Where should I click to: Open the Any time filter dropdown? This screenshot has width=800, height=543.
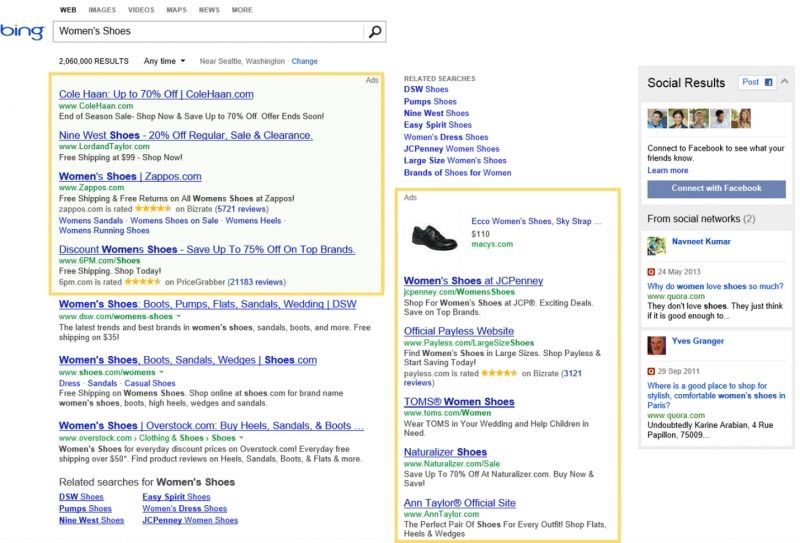(164, 61)
